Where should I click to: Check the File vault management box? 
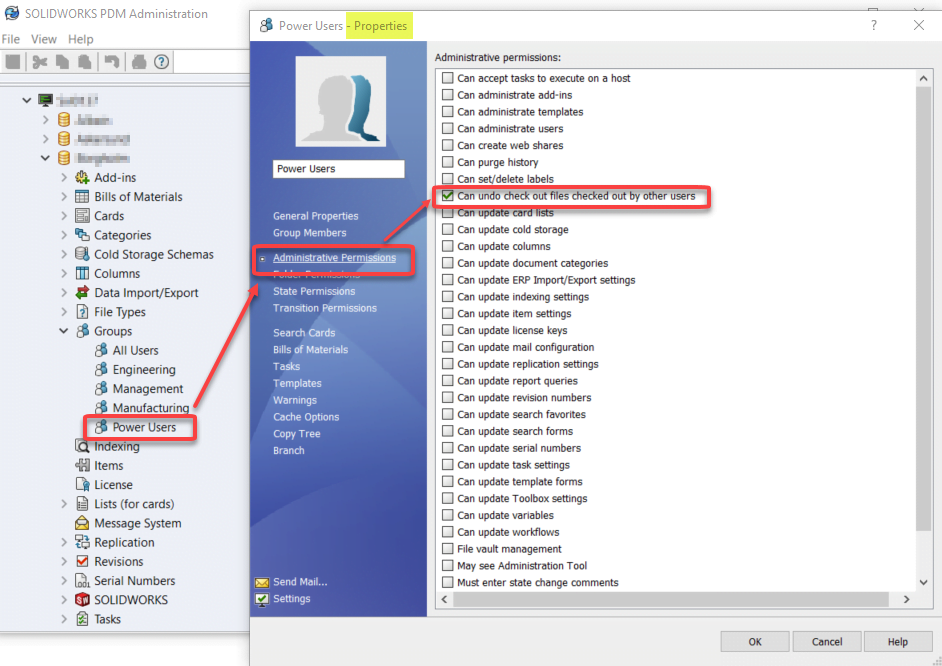pos(448,549)
